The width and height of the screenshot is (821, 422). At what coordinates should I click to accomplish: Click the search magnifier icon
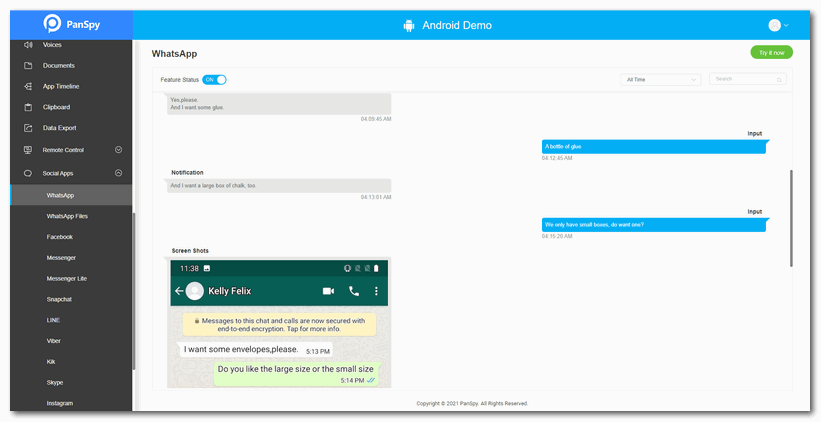click(779, 80)
